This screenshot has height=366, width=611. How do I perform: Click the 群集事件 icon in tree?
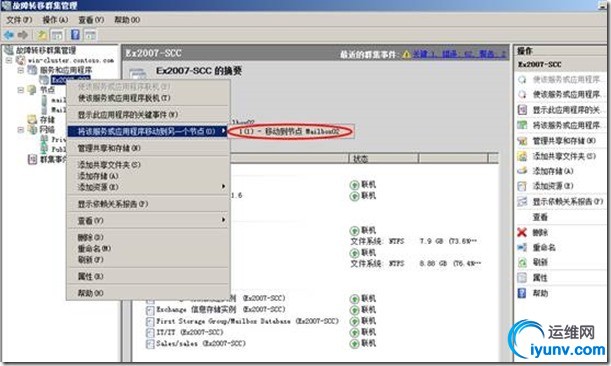pos(33,159)
